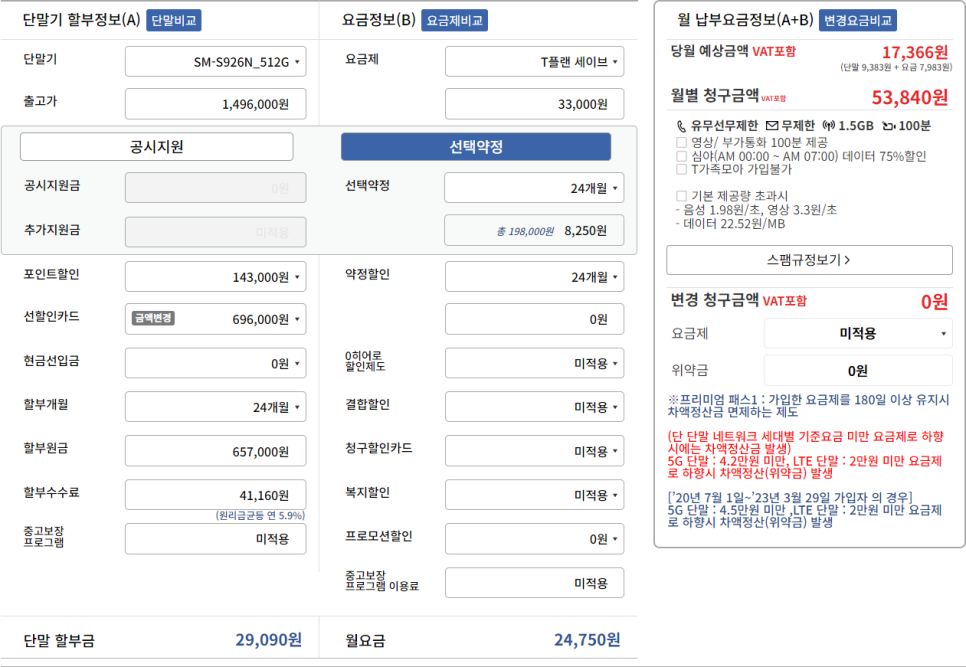The width and height of the screenshot is (966, 667).
Task: Click the phone icon beside 유무선무제한
Action: pyautogui.click(x=681, y=126)
